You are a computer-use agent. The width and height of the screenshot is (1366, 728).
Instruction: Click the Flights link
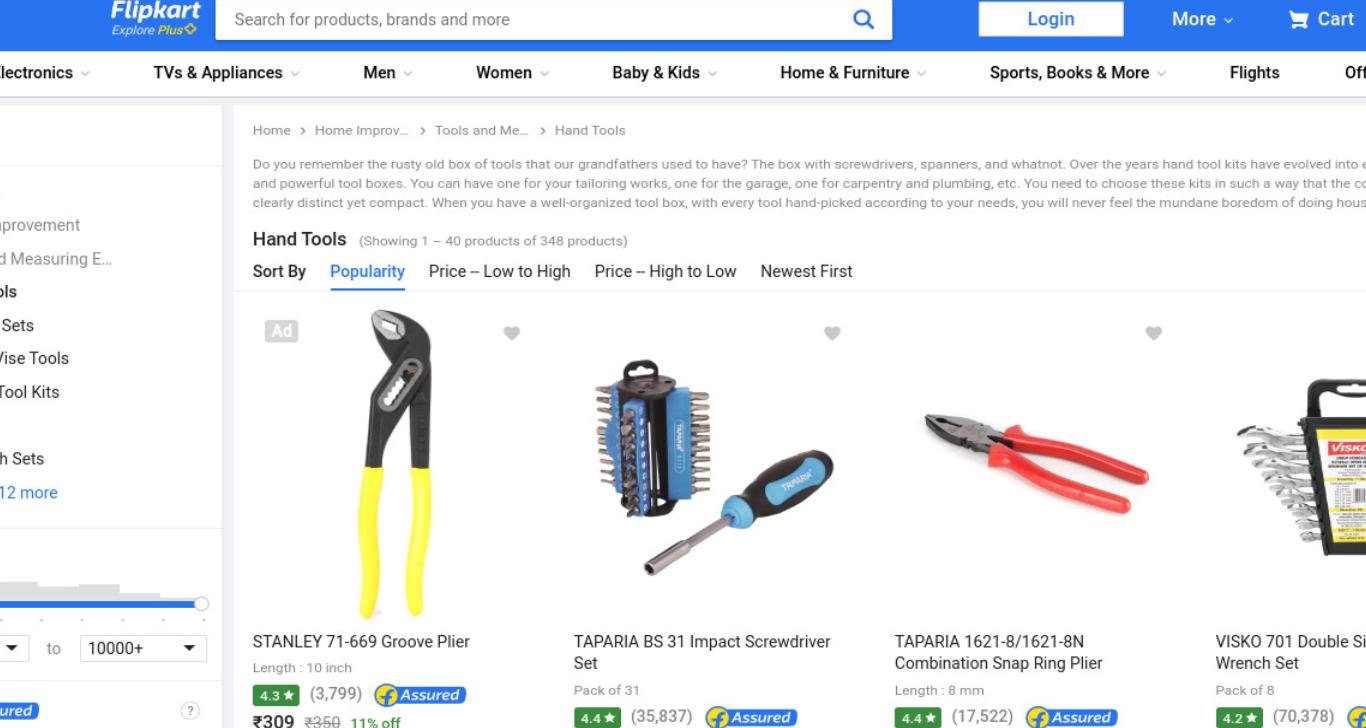[x=1254, y=72]
